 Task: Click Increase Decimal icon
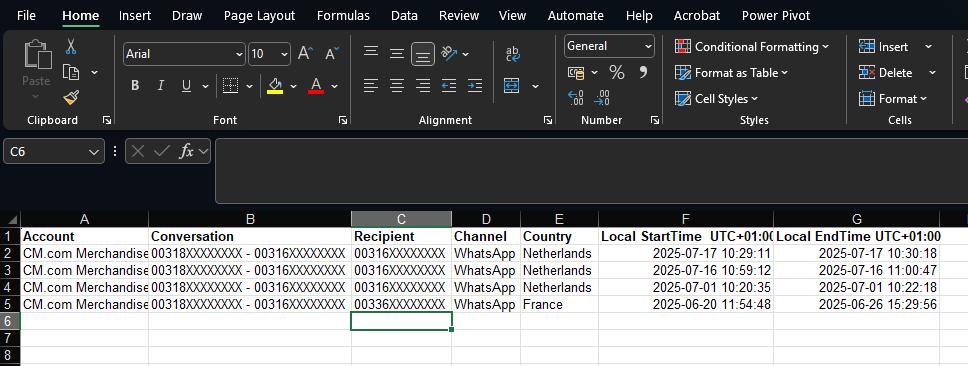pos(575,98)
